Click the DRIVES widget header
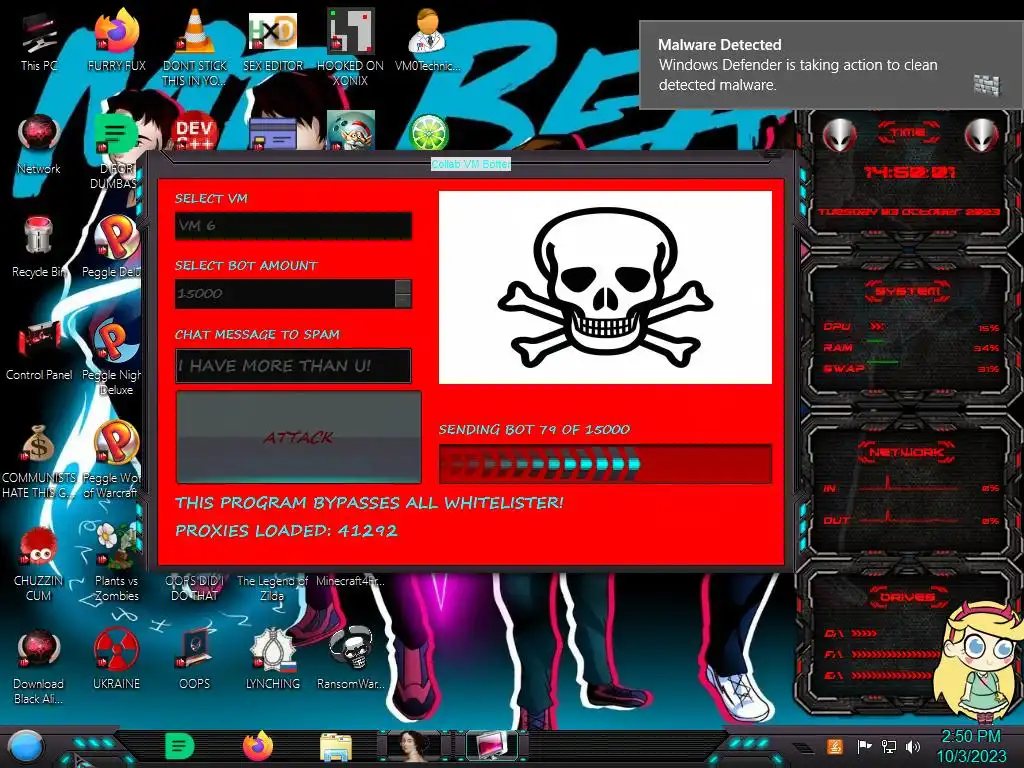Viewport: 1024px width, 768px height. [x=906, y=597]
